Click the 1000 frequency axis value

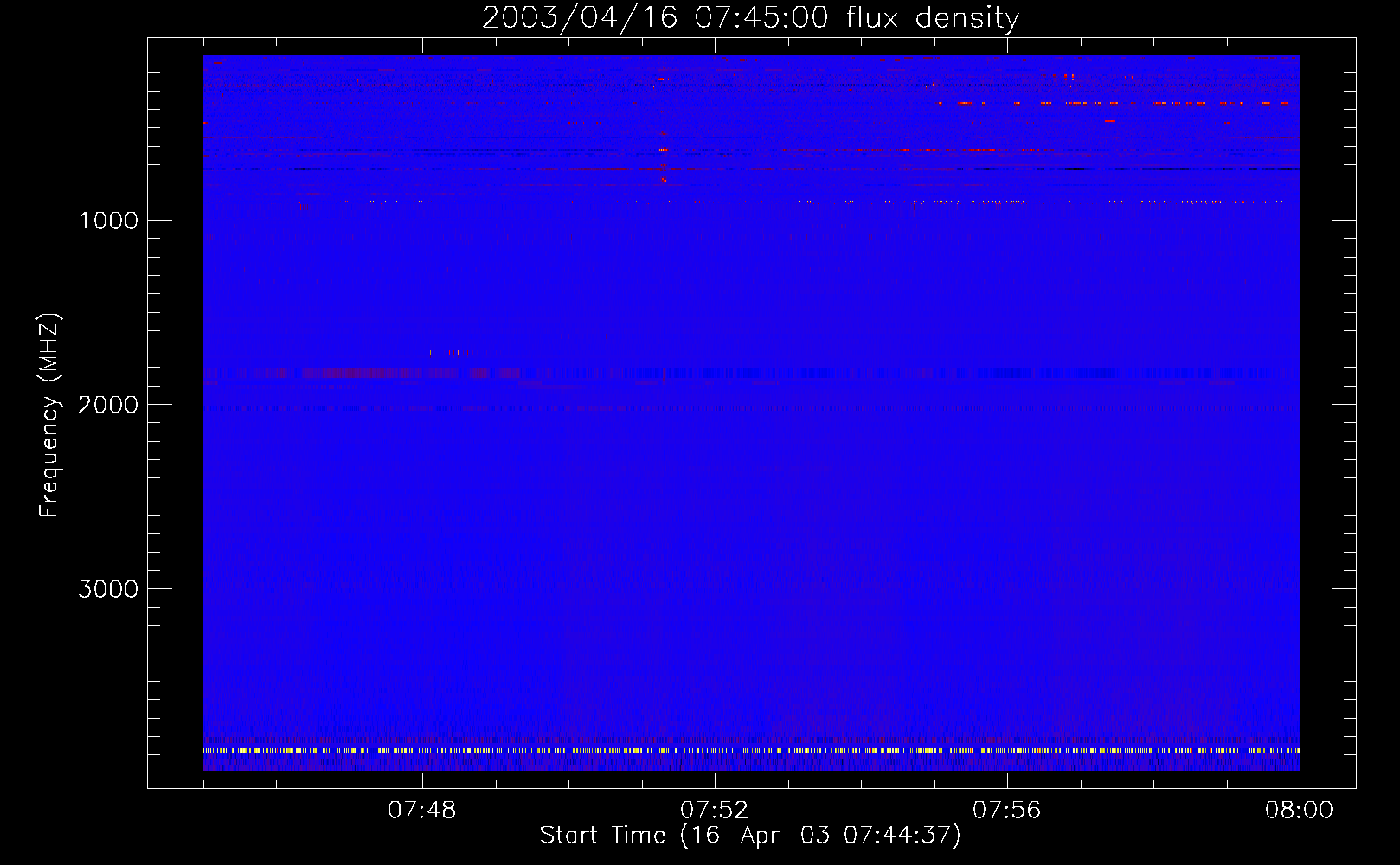pos(108,221)
